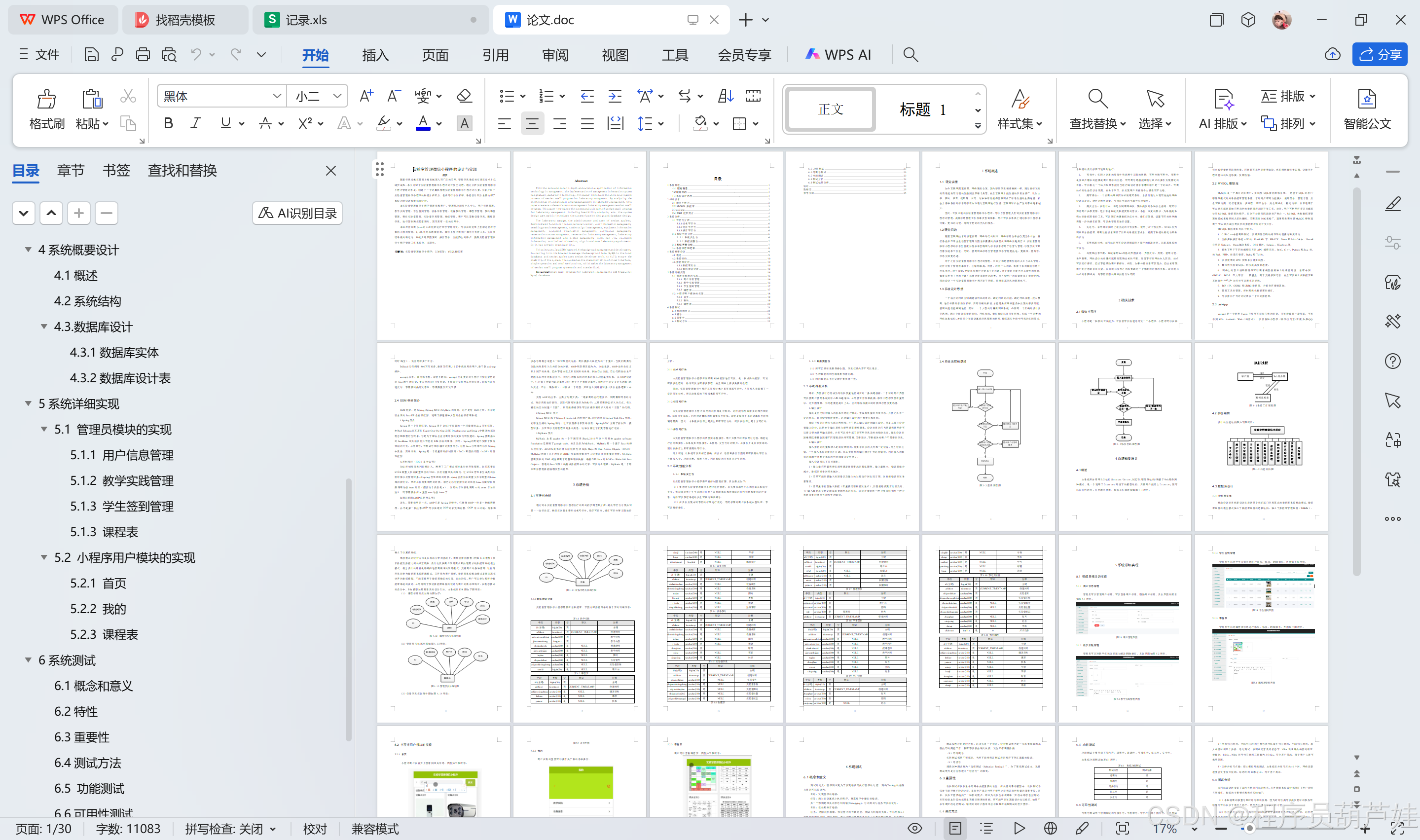Click the Proofread (校对) status bar button
Screen dimensions: 1420x840
pos(315,829)
